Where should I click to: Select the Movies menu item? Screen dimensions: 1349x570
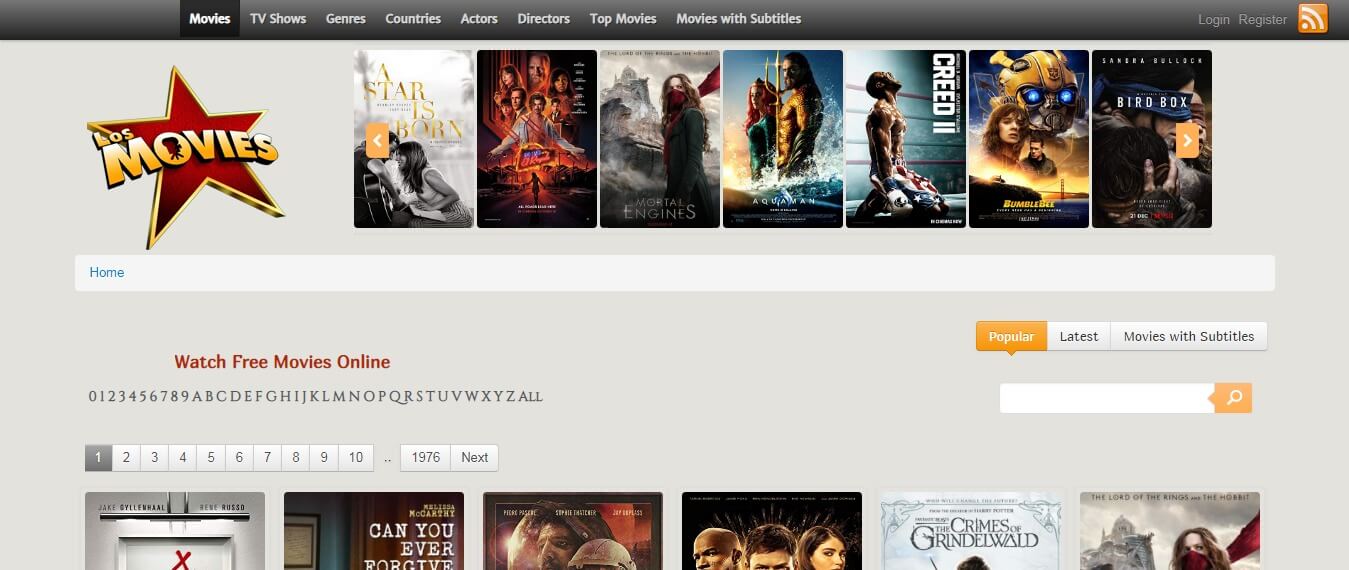coord(210,19)
